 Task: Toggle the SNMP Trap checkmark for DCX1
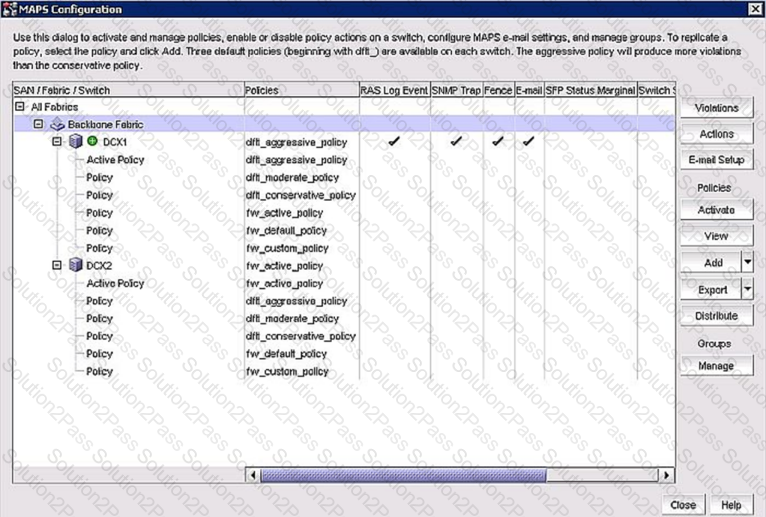456,141
